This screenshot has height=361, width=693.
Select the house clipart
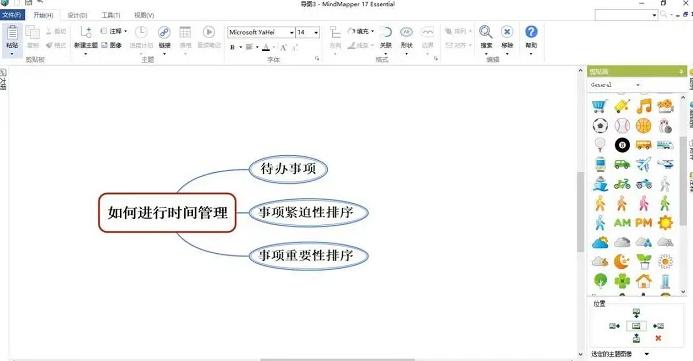click(x=644, y=281)
